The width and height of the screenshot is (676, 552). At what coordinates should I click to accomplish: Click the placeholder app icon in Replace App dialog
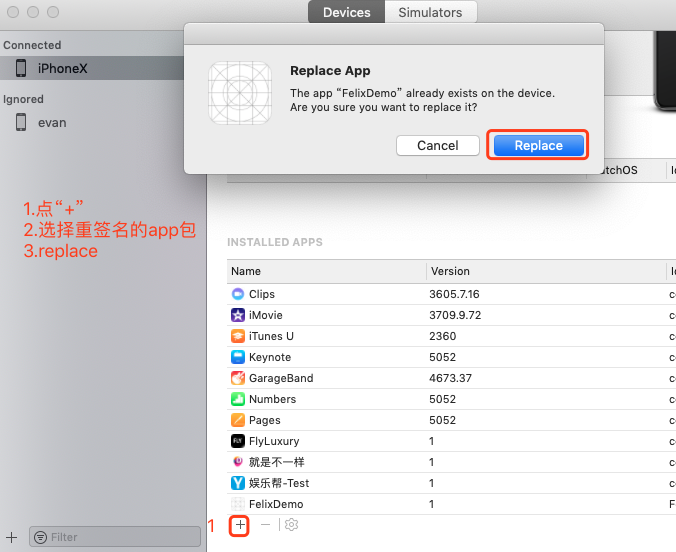240,93
